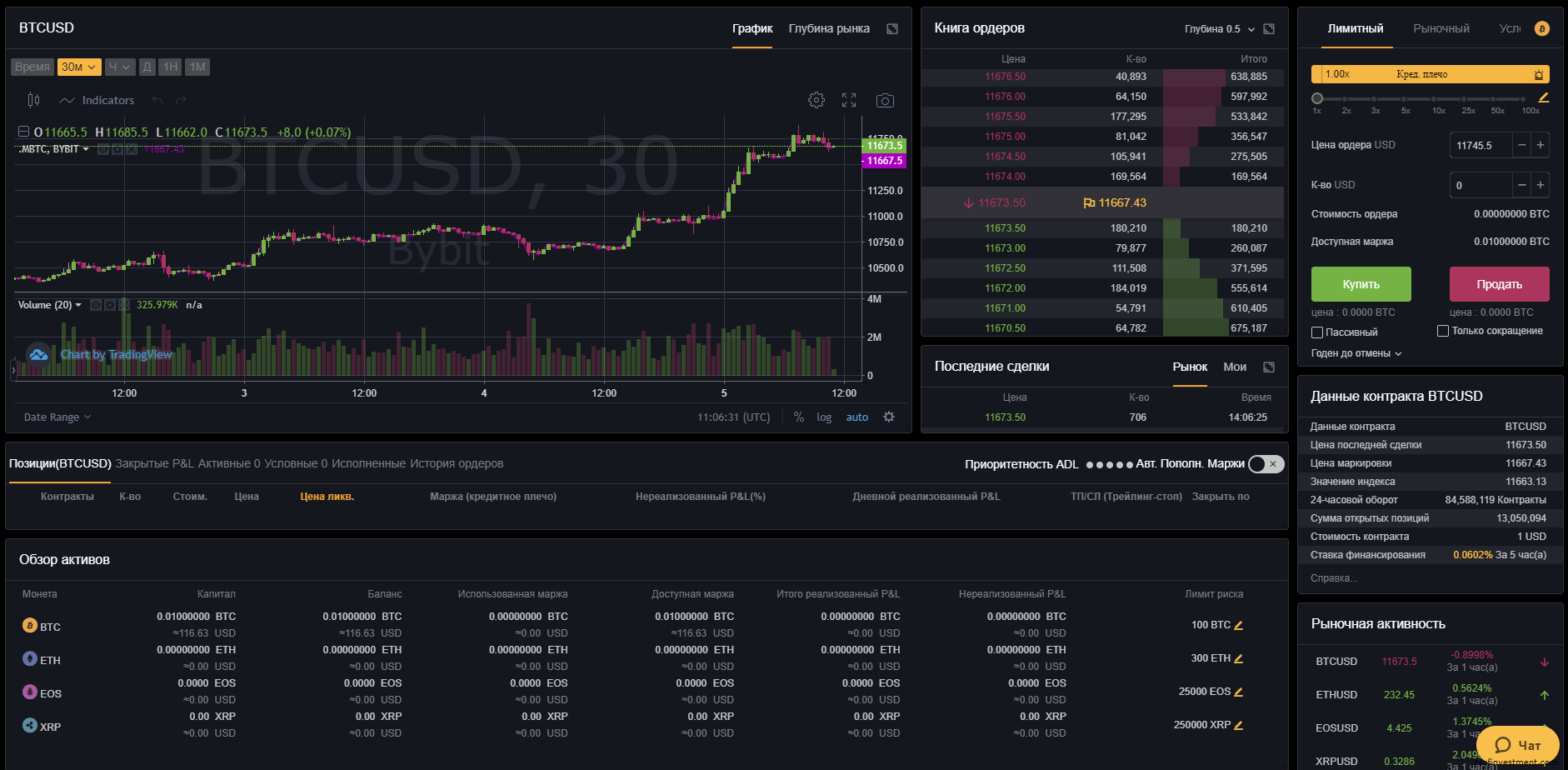Open the Глубина 0.5 depth dropdown

click(x=1220, y=29)
